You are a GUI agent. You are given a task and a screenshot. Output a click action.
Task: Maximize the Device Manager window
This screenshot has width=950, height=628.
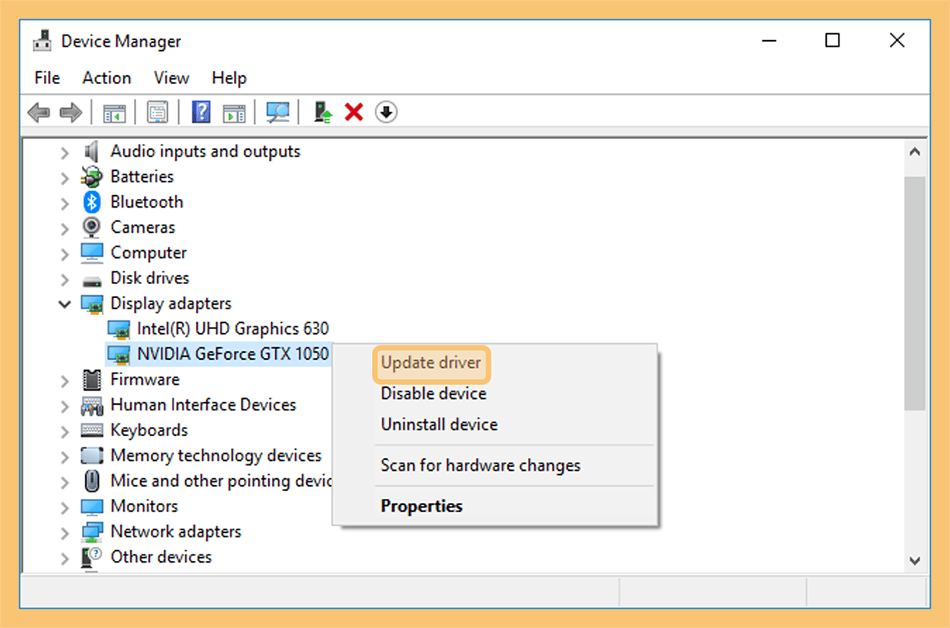[832, 41]
